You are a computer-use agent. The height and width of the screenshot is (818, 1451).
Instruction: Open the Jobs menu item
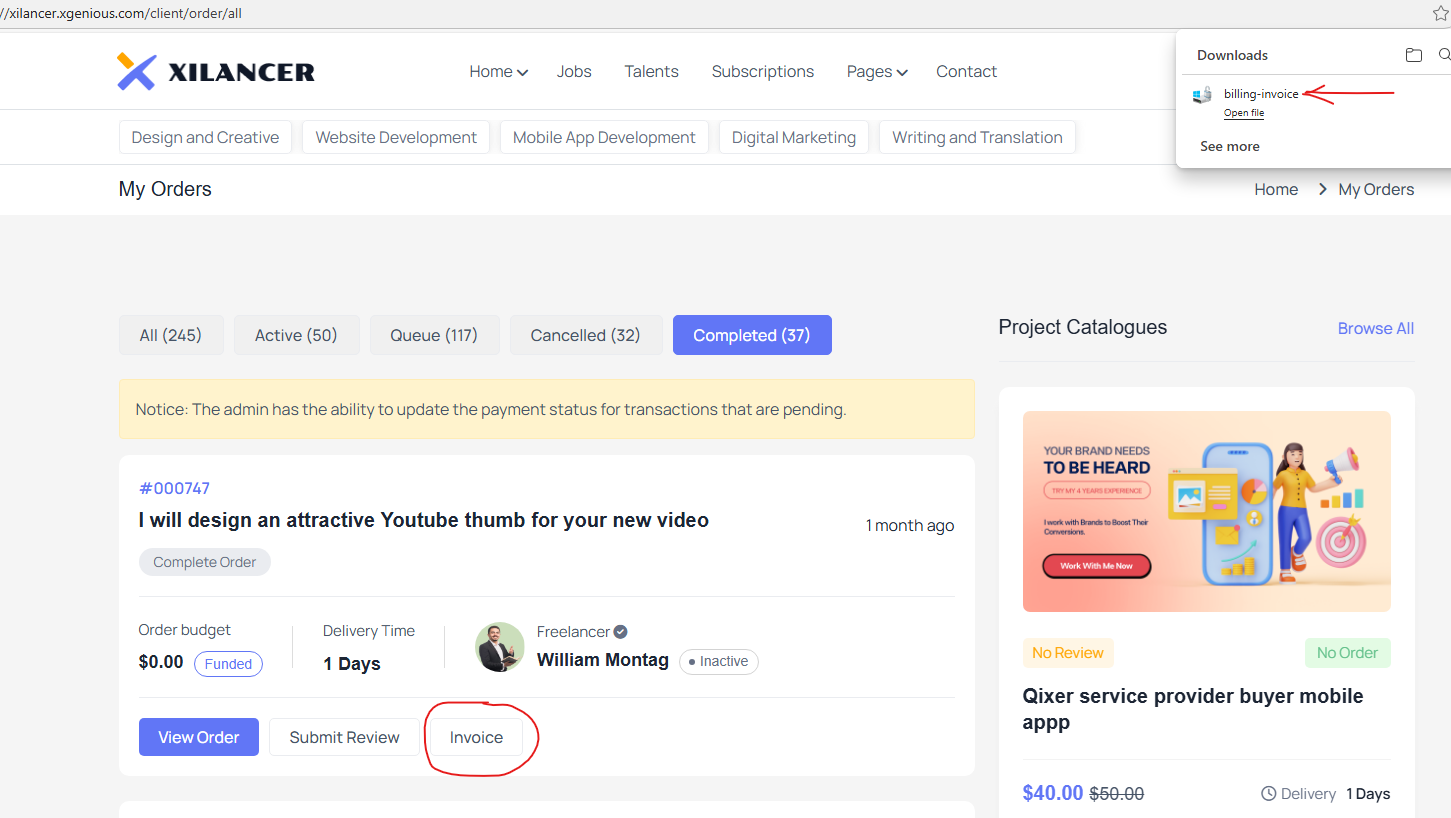point(574,72)
